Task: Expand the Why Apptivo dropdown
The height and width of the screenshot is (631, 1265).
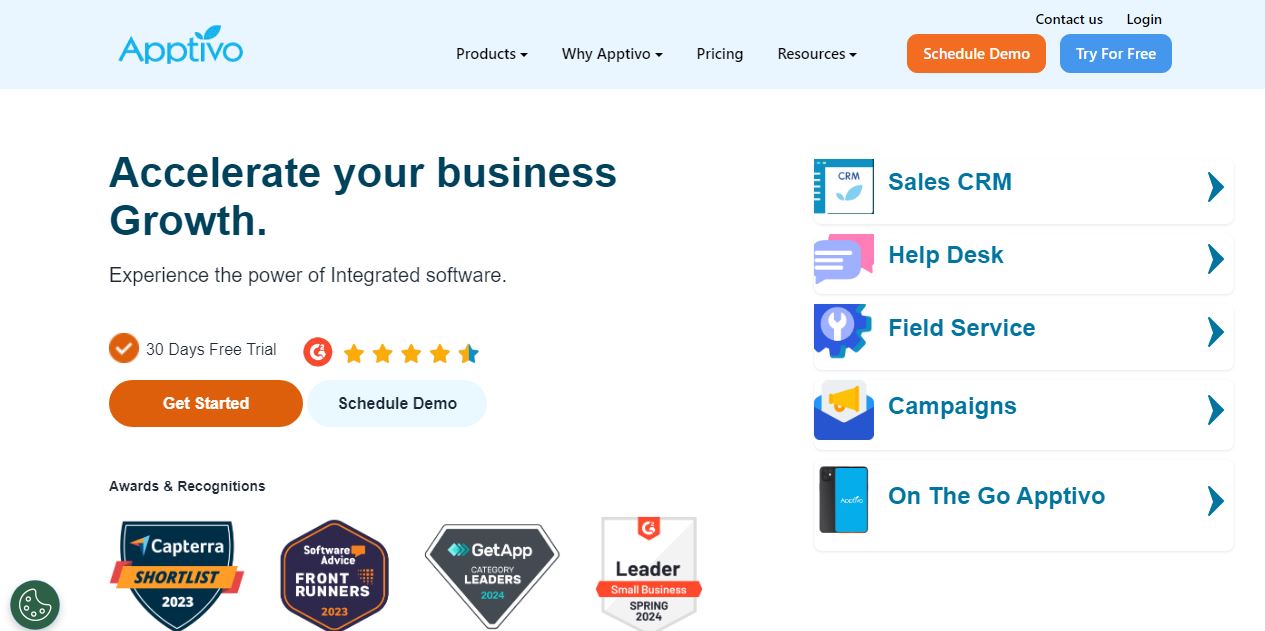Action: pos(612,54)
